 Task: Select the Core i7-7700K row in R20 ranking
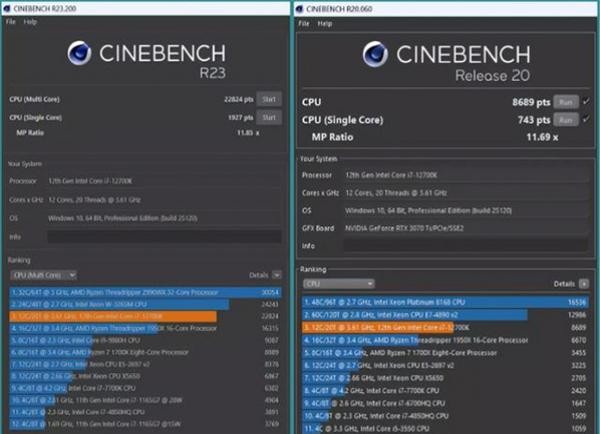(445, 390)
